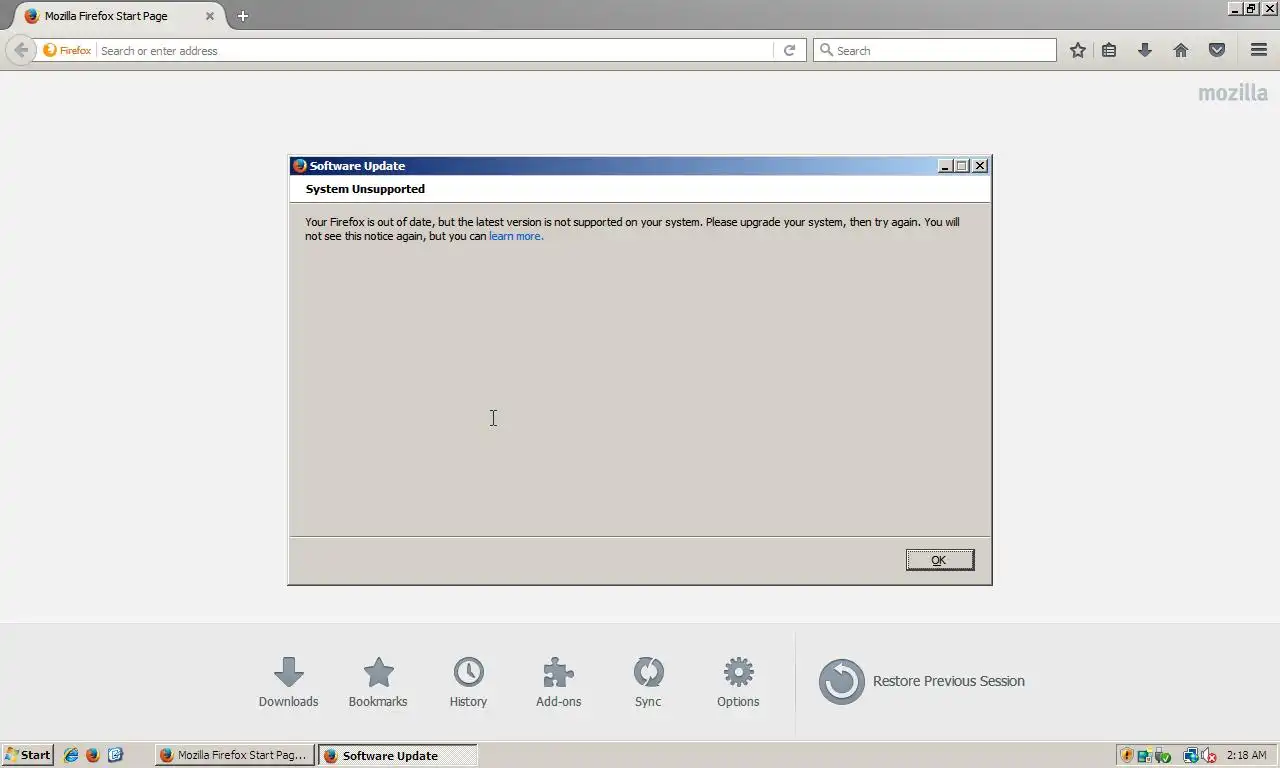The image size is (1280, 768).
Task: Go to Firefox home page icon
Action: [x=1181, y=50]
